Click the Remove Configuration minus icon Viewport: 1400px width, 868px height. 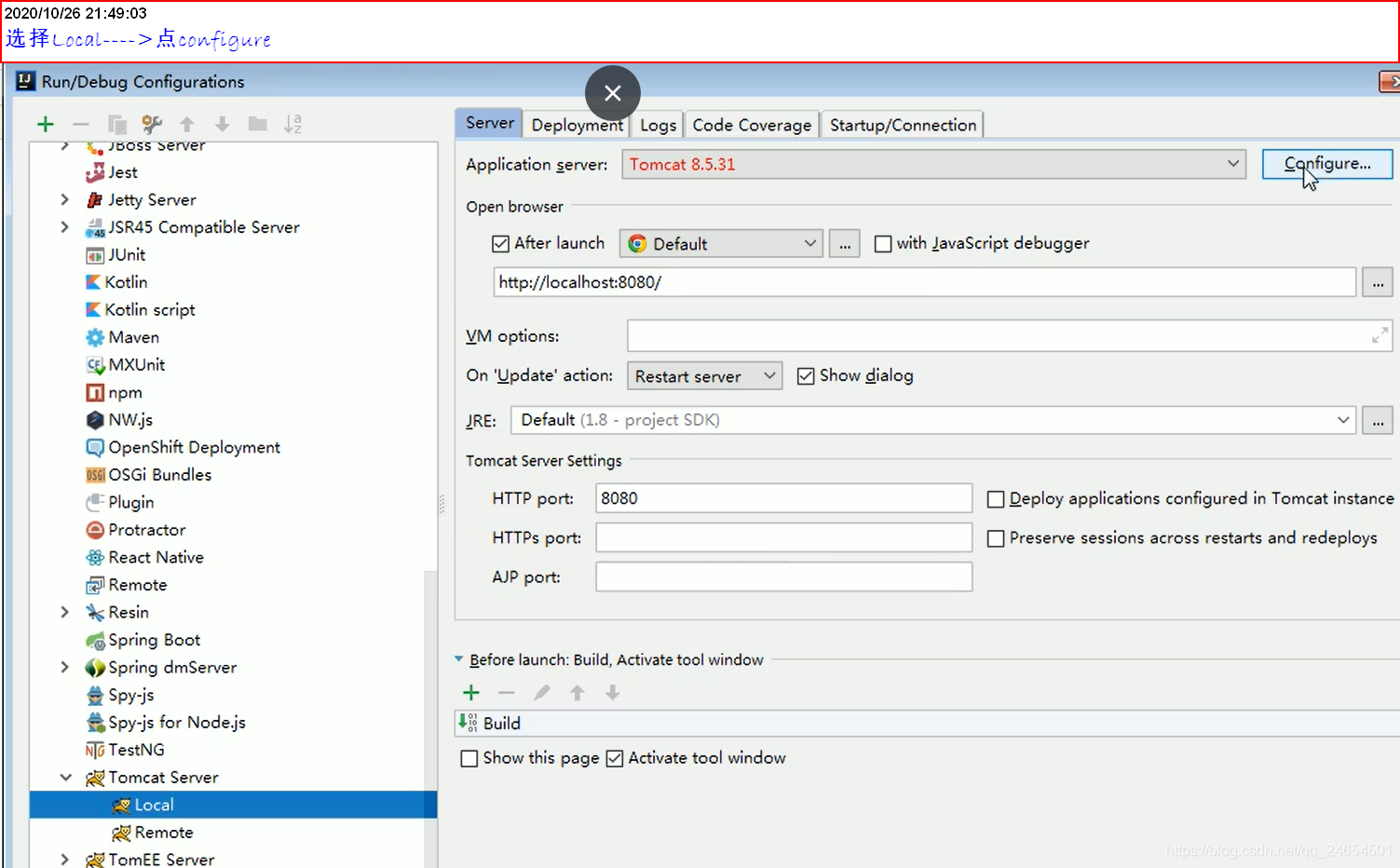(81, 124)
